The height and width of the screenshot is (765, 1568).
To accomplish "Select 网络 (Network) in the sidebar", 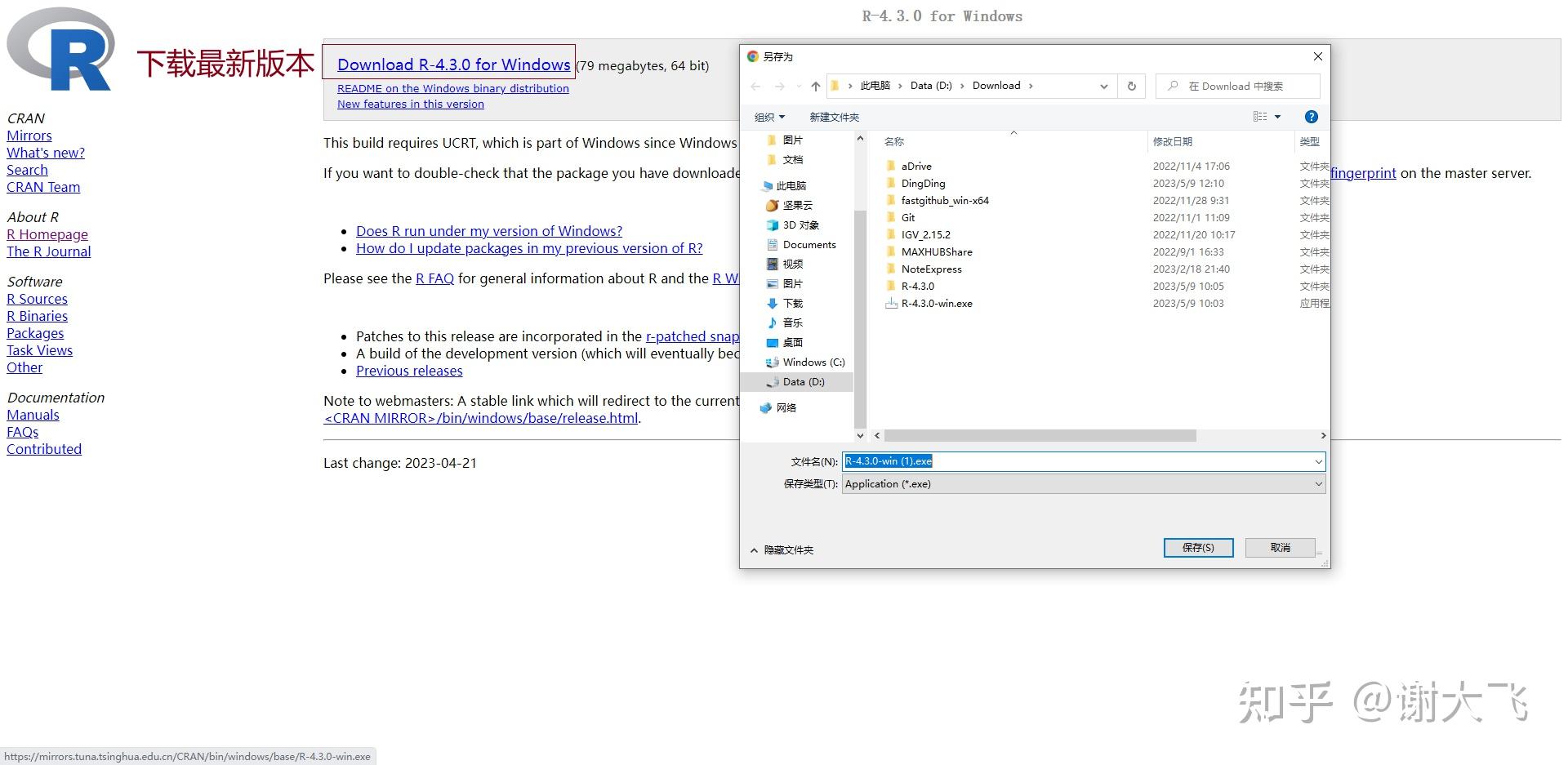I will (786, 407).
